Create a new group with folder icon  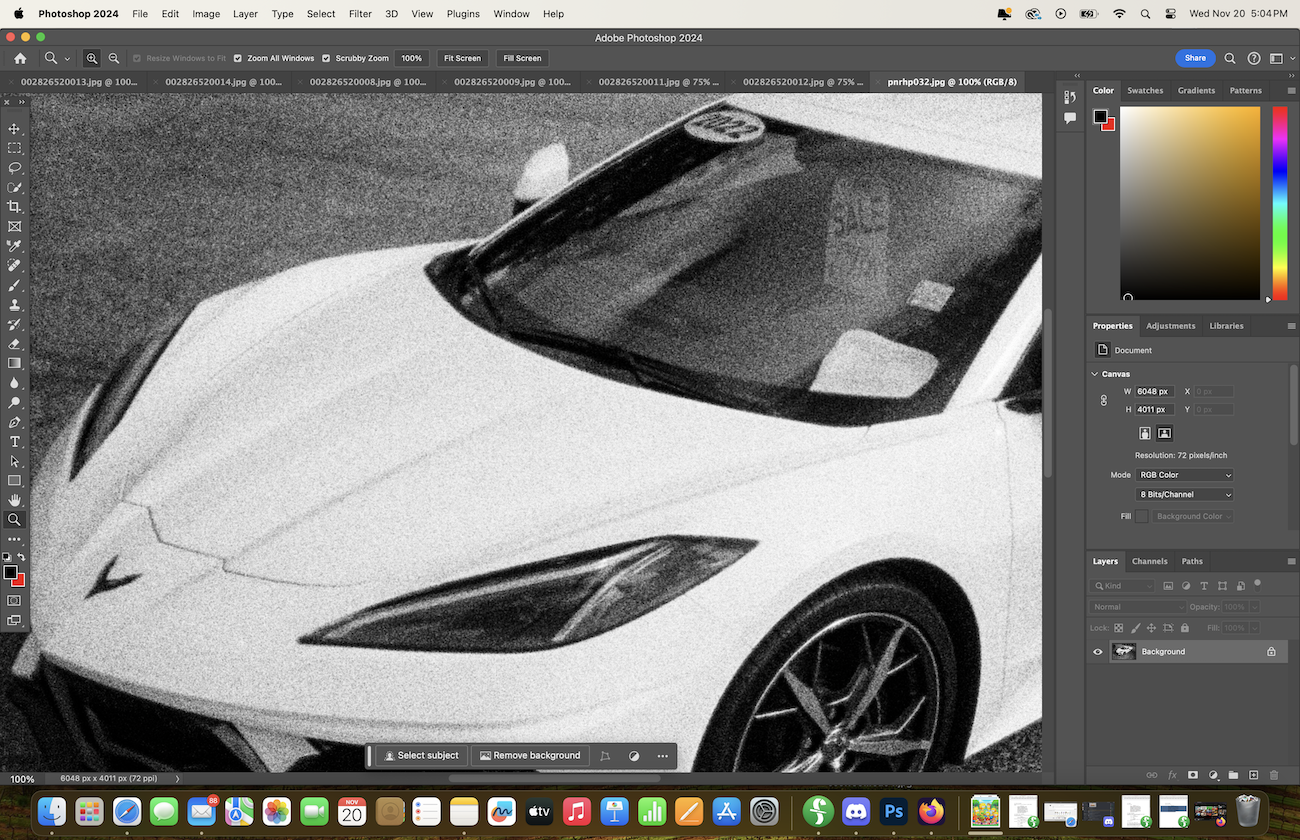[x=1233, y=775]
